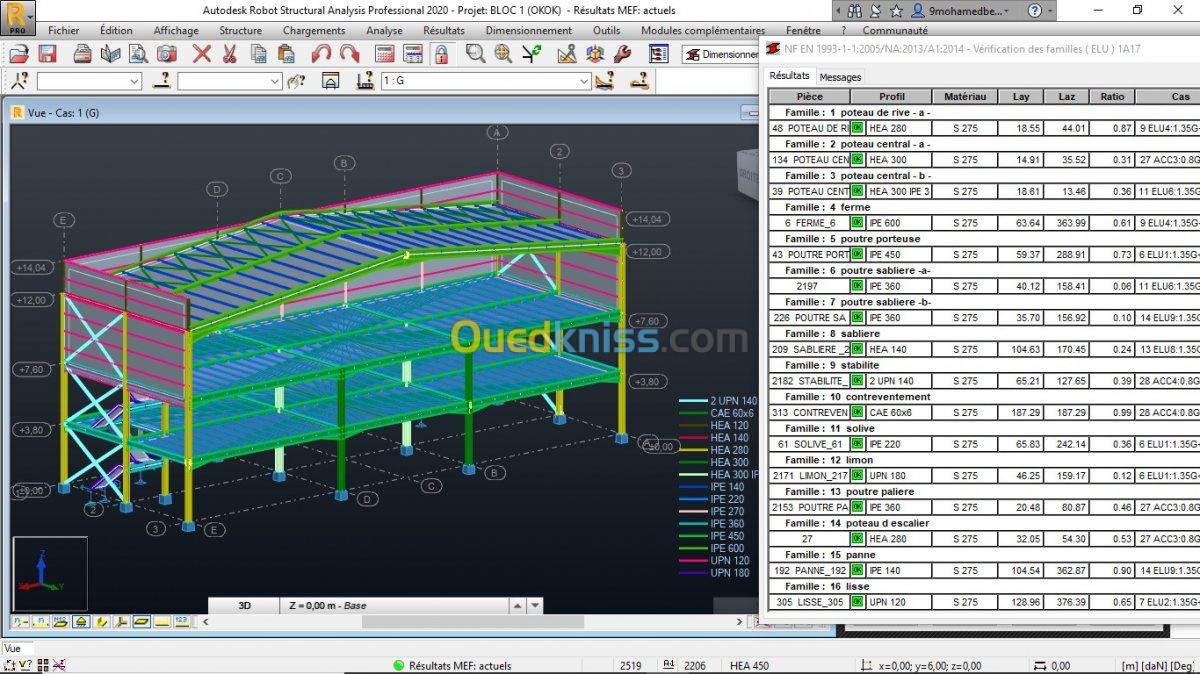Toggle the padlock results lock icon

point(439,54)
